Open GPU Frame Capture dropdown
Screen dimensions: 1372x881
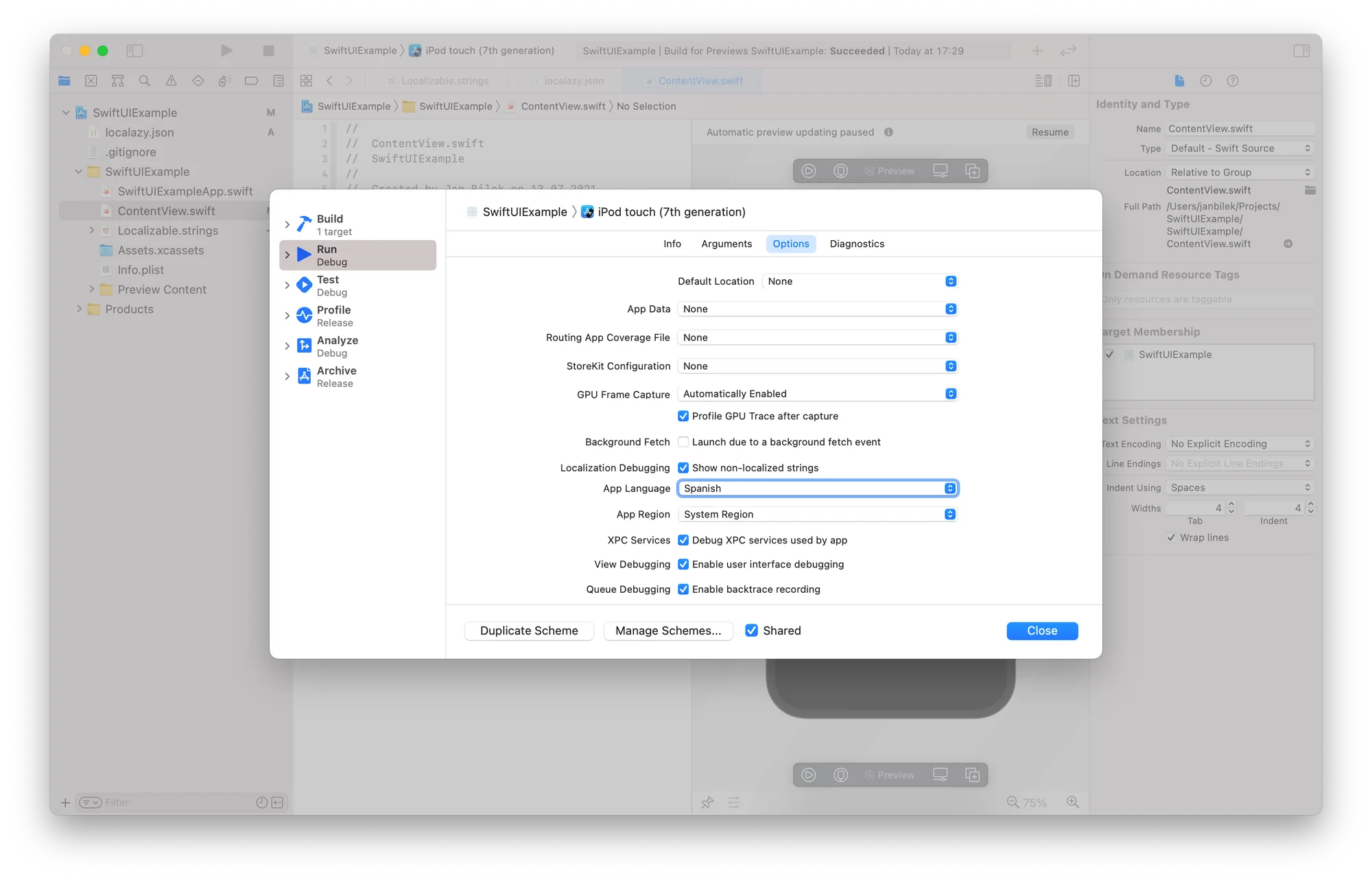pyautogui.click(x=817, y=394)
